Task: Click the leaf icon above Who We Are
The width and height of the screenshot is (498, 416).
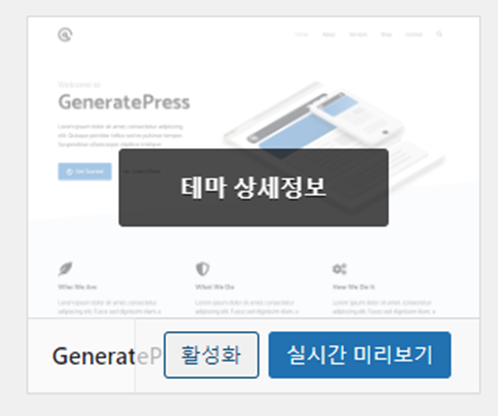Action: pos(65,269)
